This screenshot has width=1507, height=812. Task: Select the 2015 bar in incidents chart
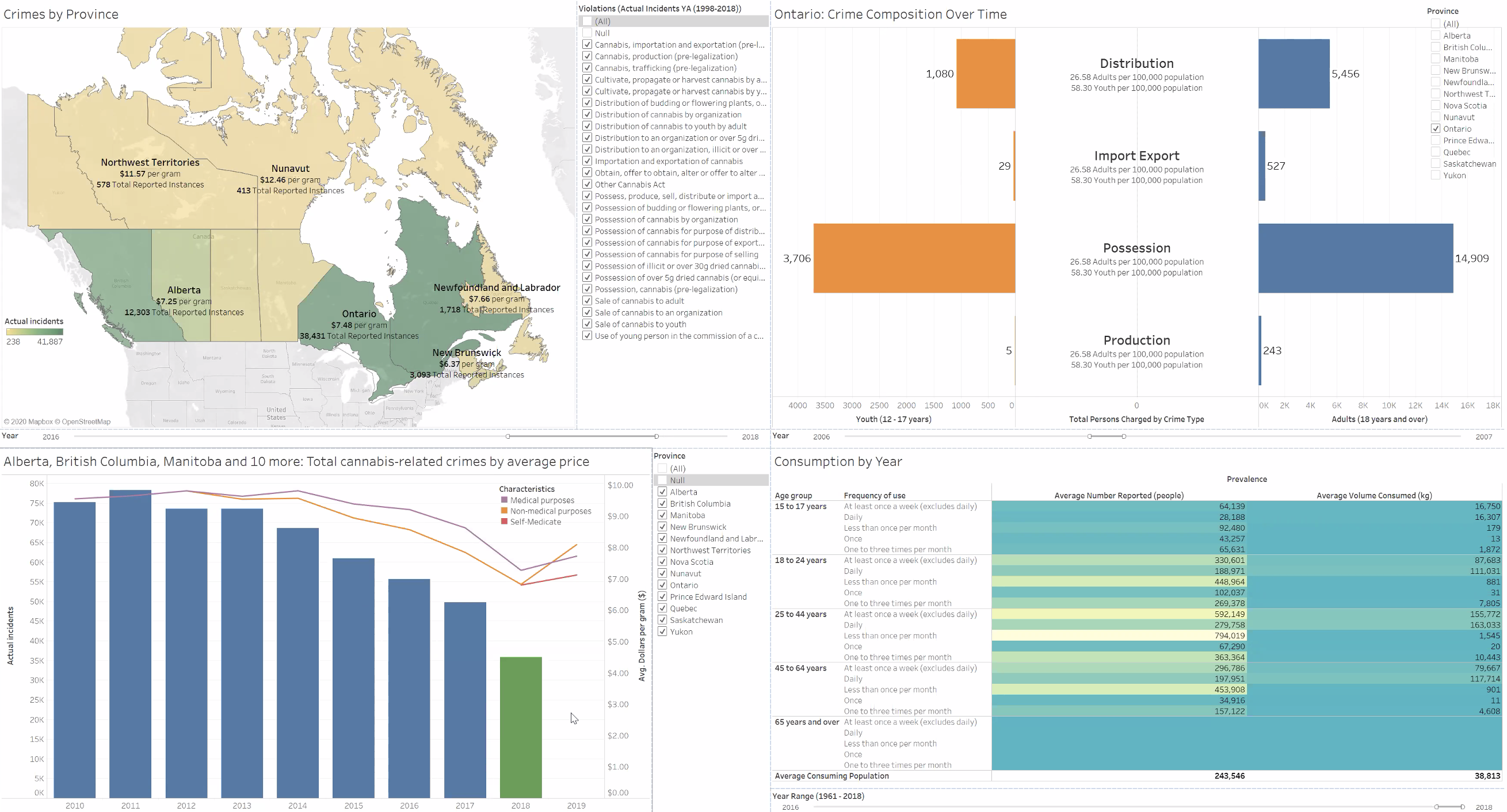[x=353, y=678]
